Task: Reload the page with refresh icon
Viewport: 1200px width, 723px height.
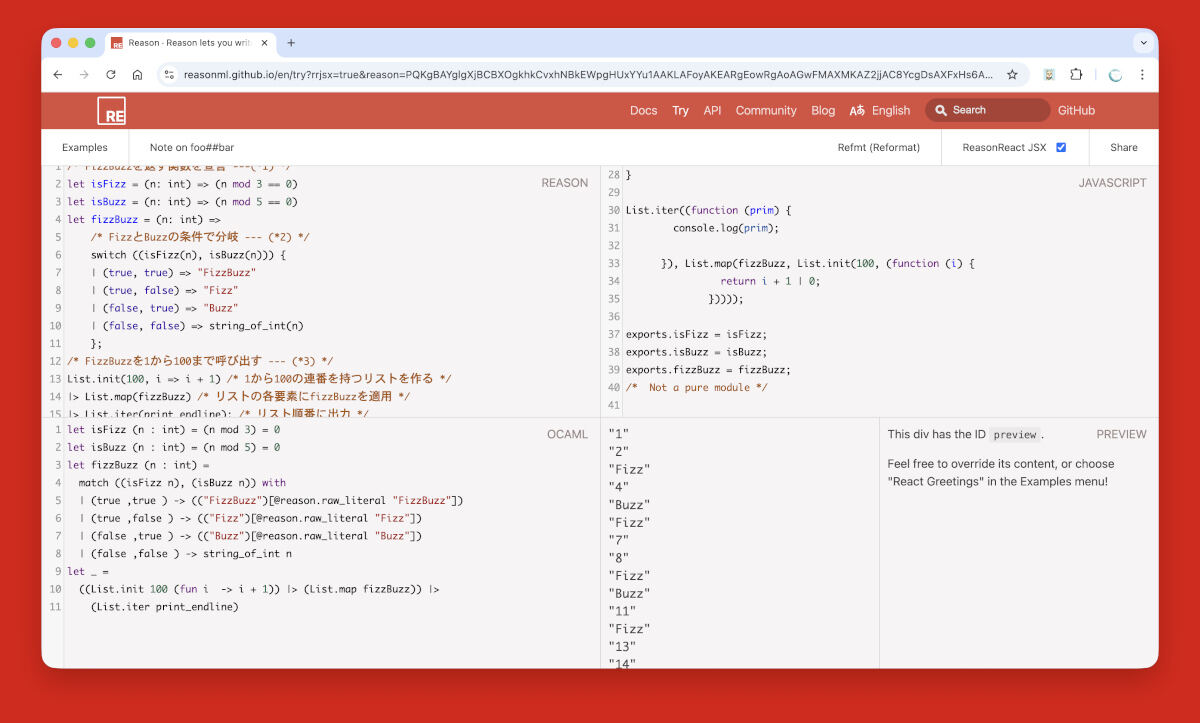Action: (x=111, y=75)
